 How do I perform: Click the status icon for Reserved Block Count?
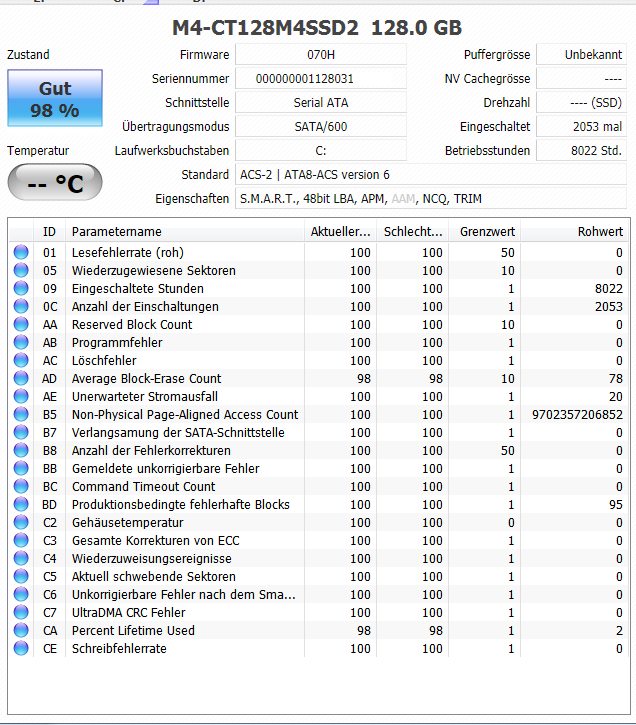(x=21, y=324)
